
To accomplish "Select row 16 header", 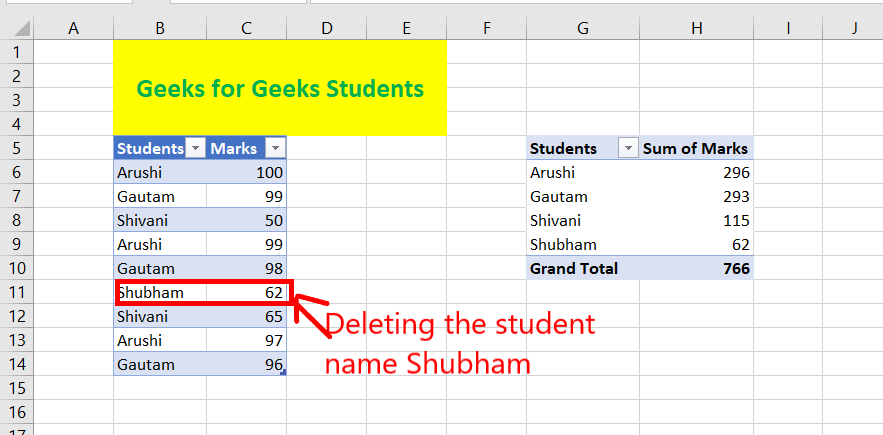I will (17, 412).
